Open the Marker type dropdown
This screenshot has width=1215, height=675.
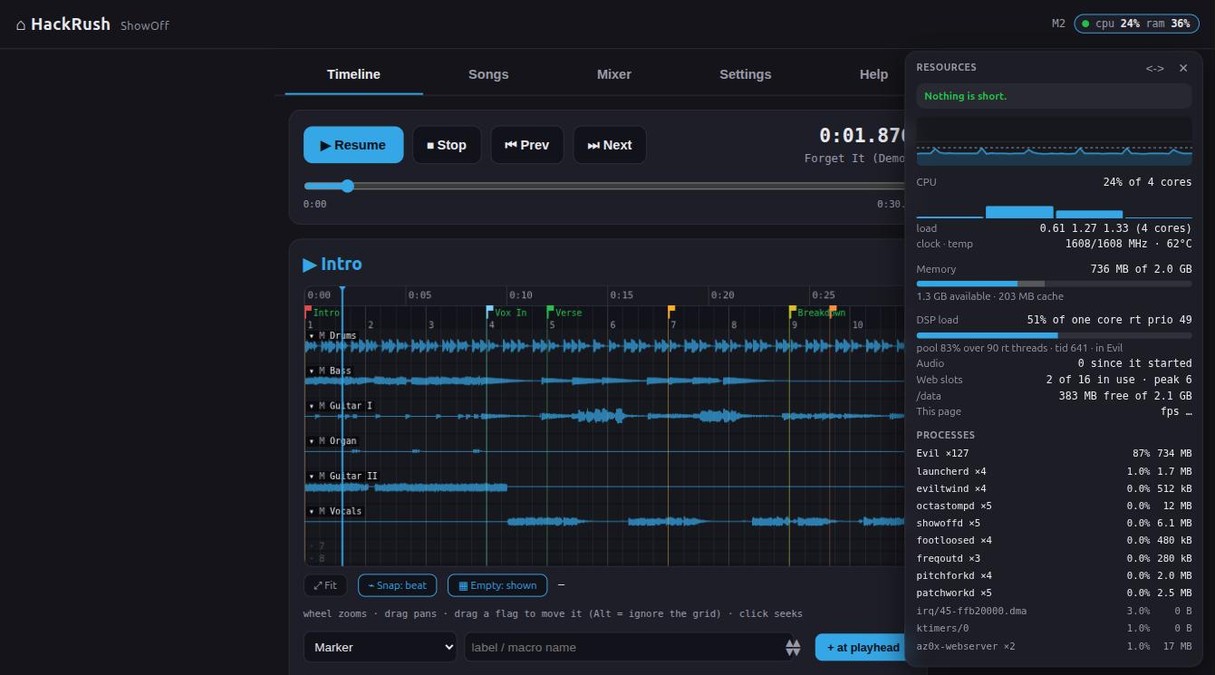380,647
